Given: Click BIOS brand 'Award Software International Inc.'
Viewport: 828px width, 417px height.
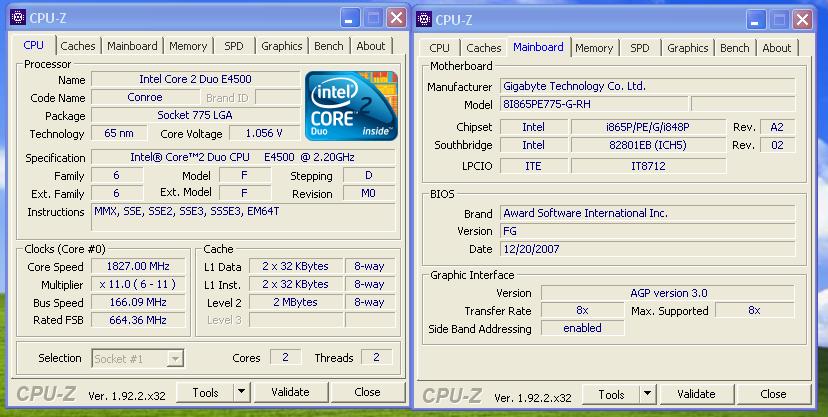Looking at the screenshot, I should pos(647,213).
